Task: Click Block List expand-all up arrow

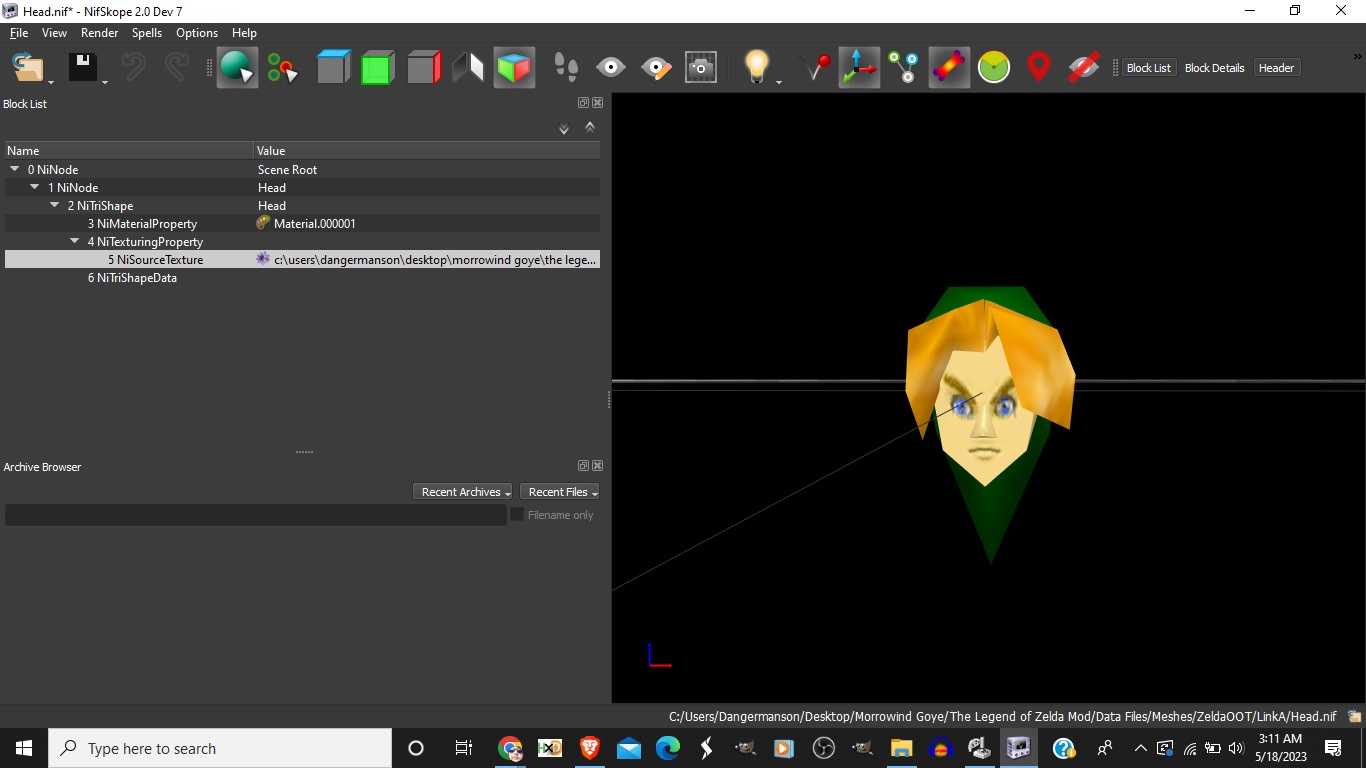Action: click(x=590, y=127)
